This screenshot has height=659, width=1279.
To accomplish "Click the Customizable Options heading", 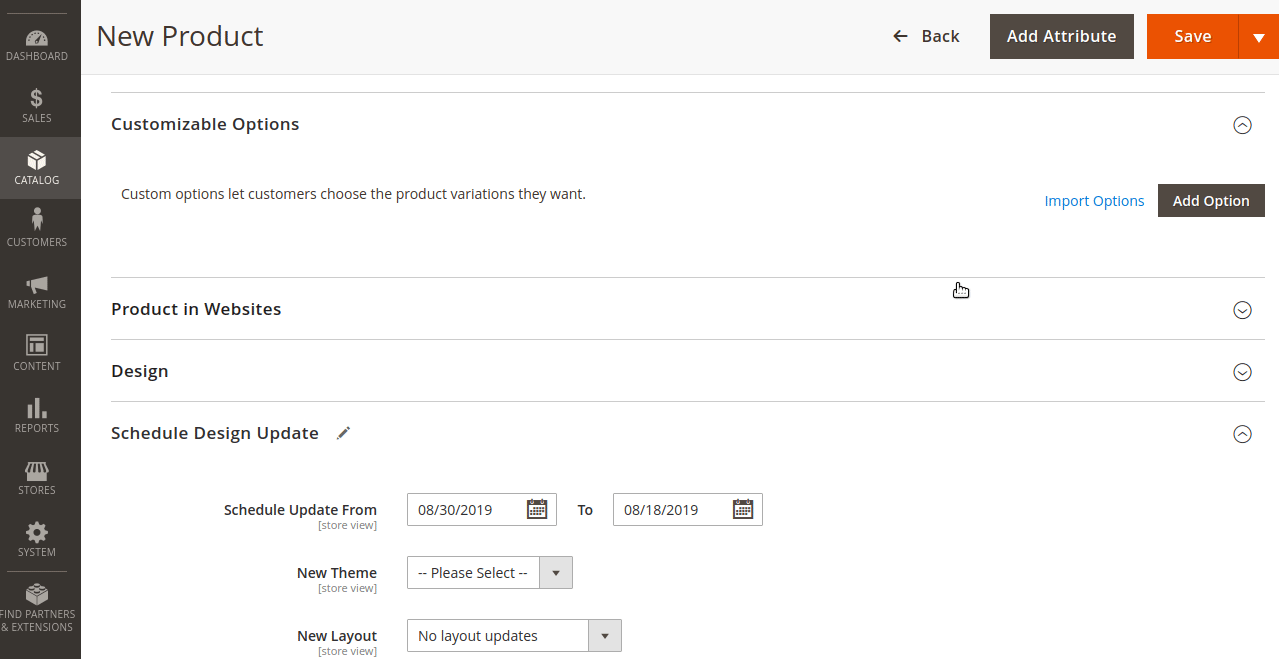I will tap(205, 124).
